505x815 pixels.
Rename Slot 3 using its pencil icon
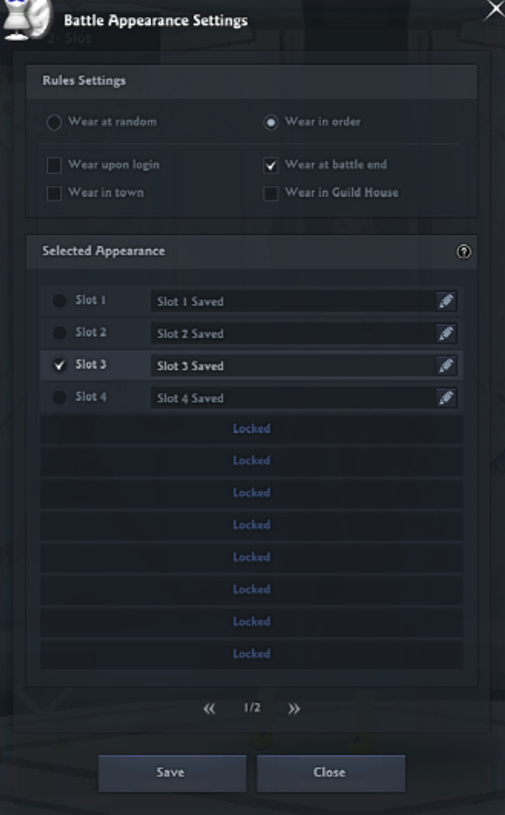pyautogui.click(x=446, y=365)
